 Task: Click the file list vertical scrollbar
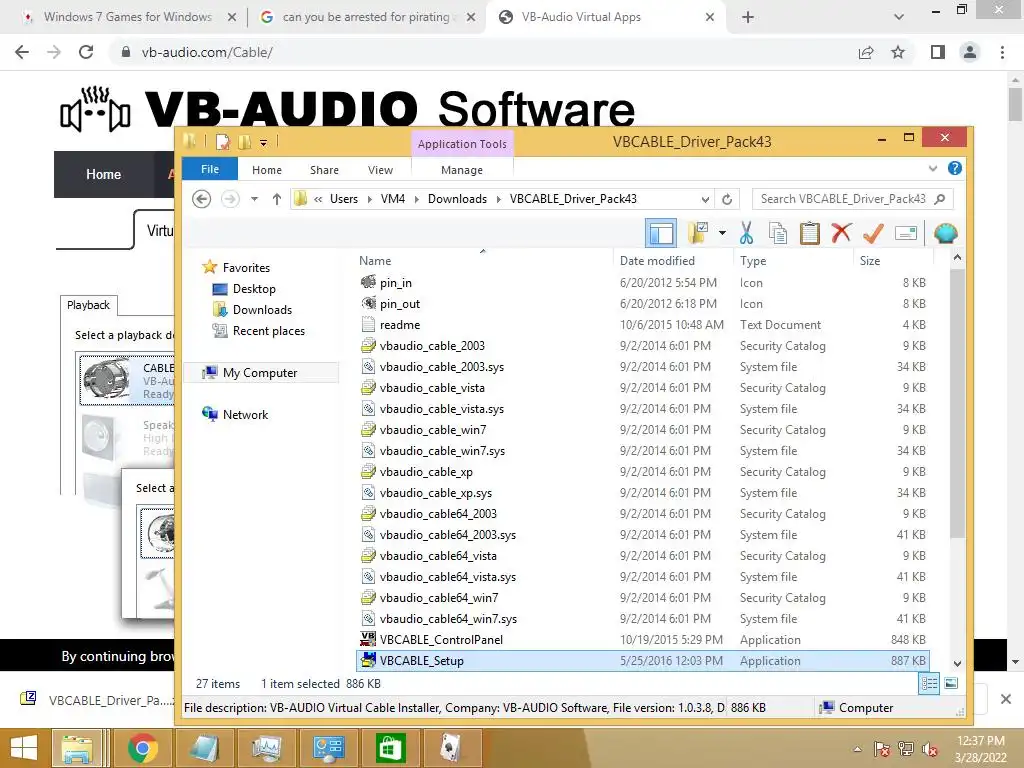coord(957,402)
